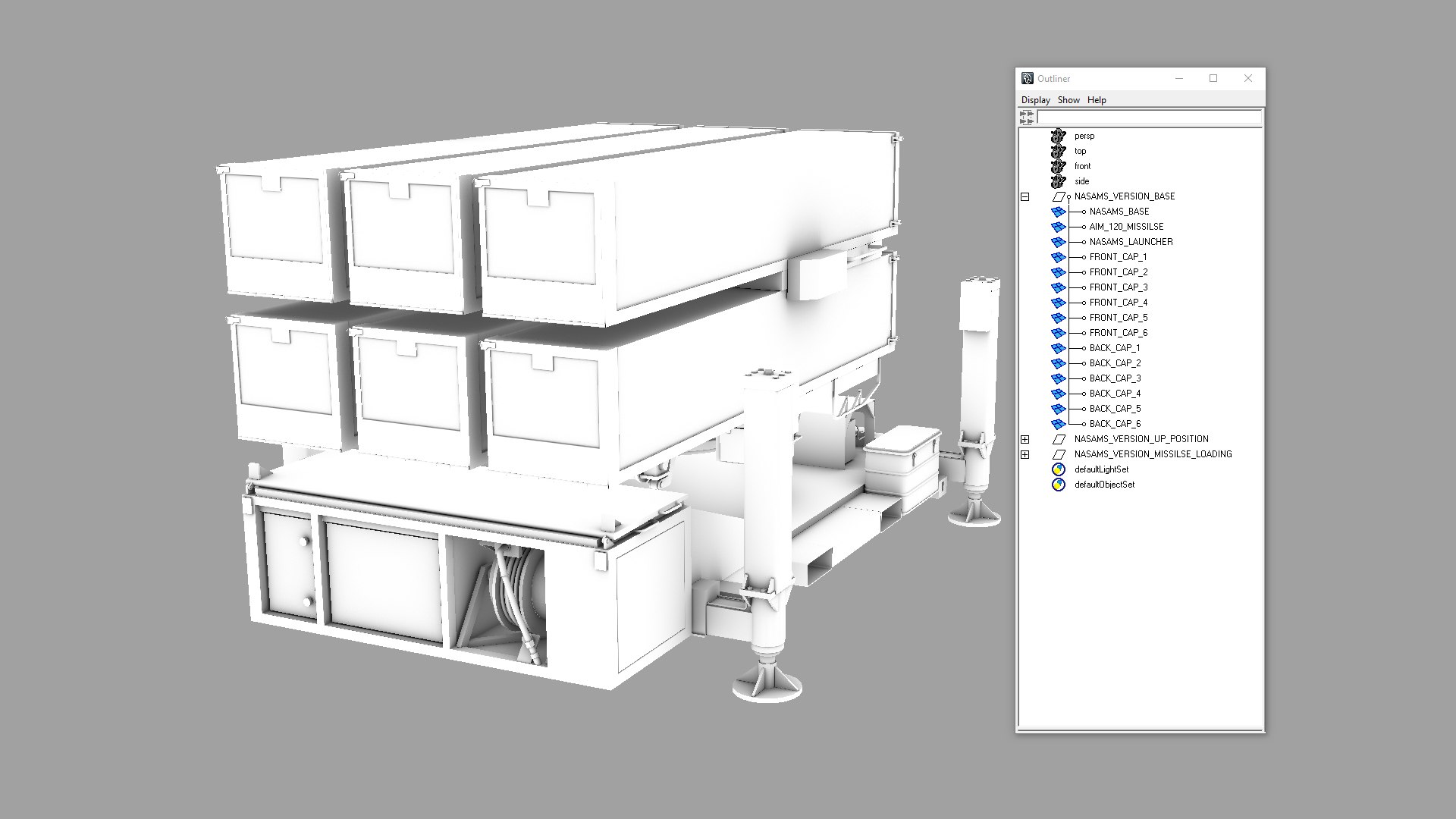
Task: Click the NASAMS_VERSION_BASE group transform icon
Action: click(1059, 196)
